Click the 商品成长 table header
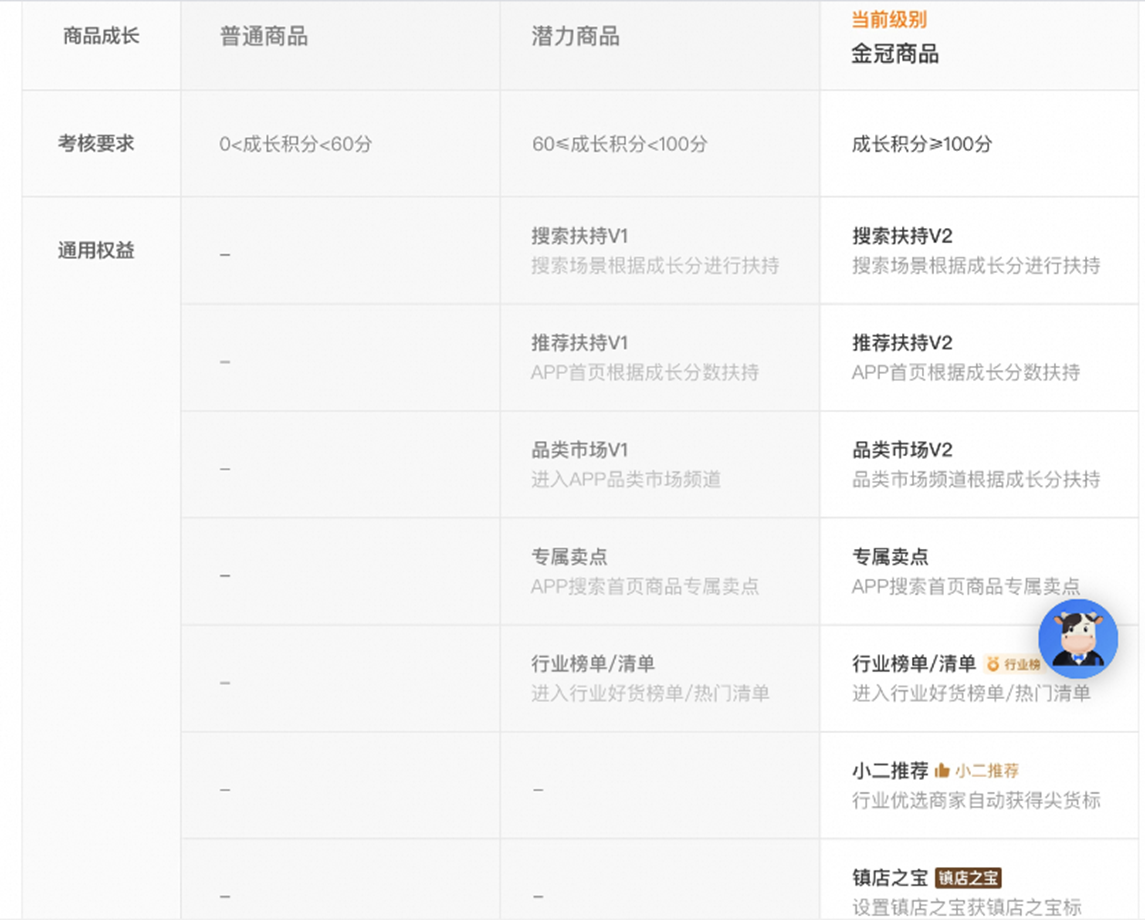Screen dimensions: 1145x920 [101, 37]
